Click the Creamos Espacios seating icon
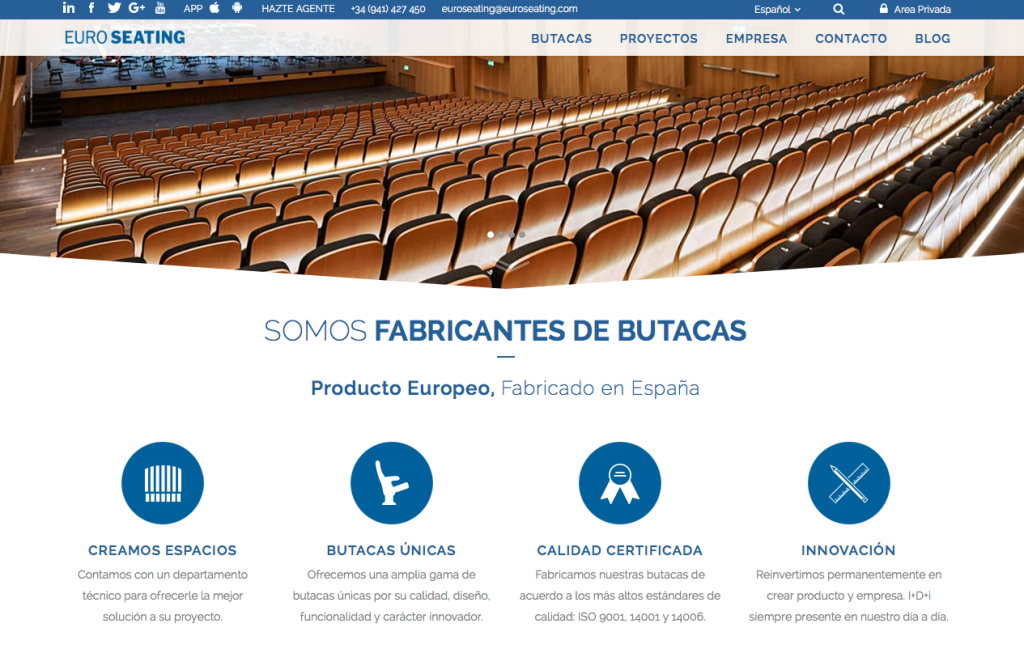The image size is (1024, 666). [162, 482]
